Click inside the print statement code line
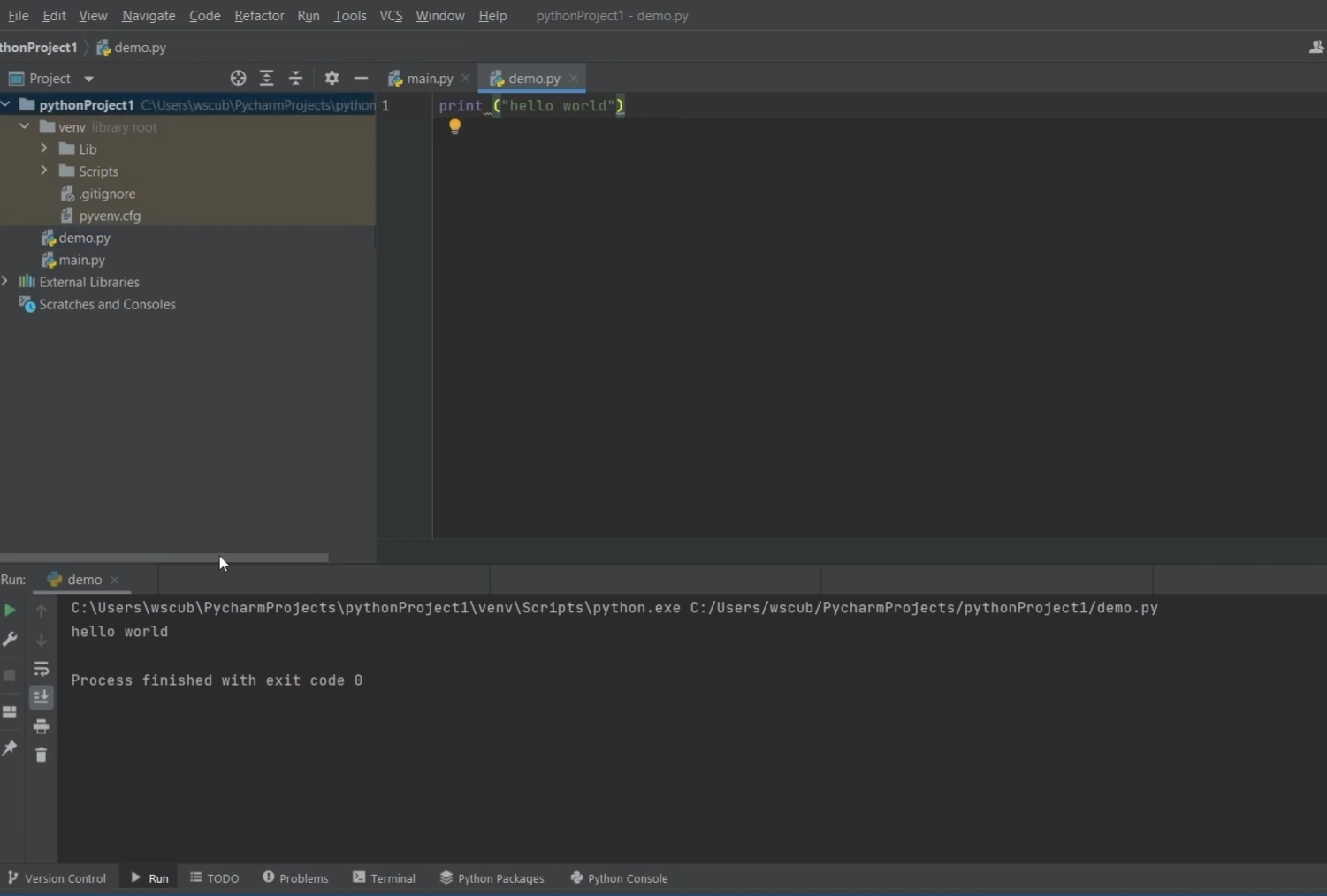The image size is (1327, 896). pos(531,106)
